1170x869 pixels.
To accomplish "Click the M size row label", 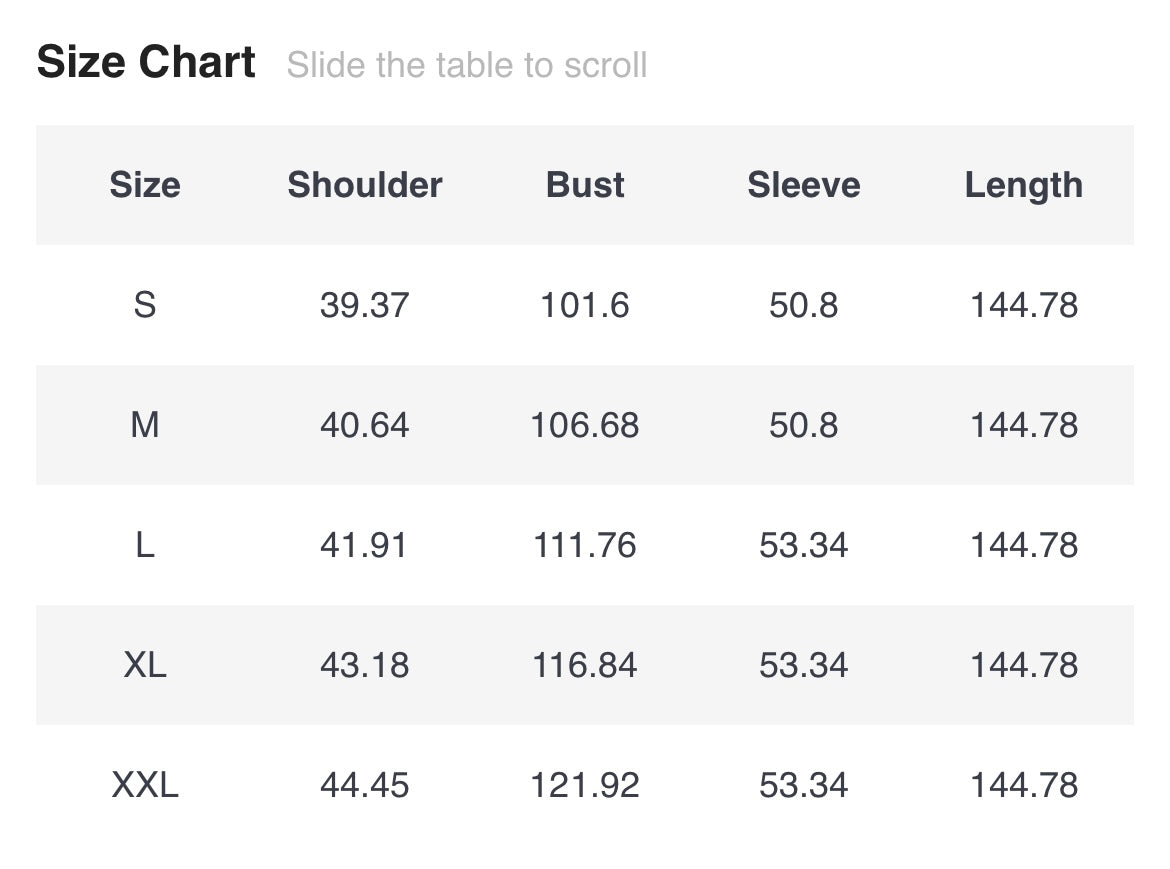I will (145, 425).
